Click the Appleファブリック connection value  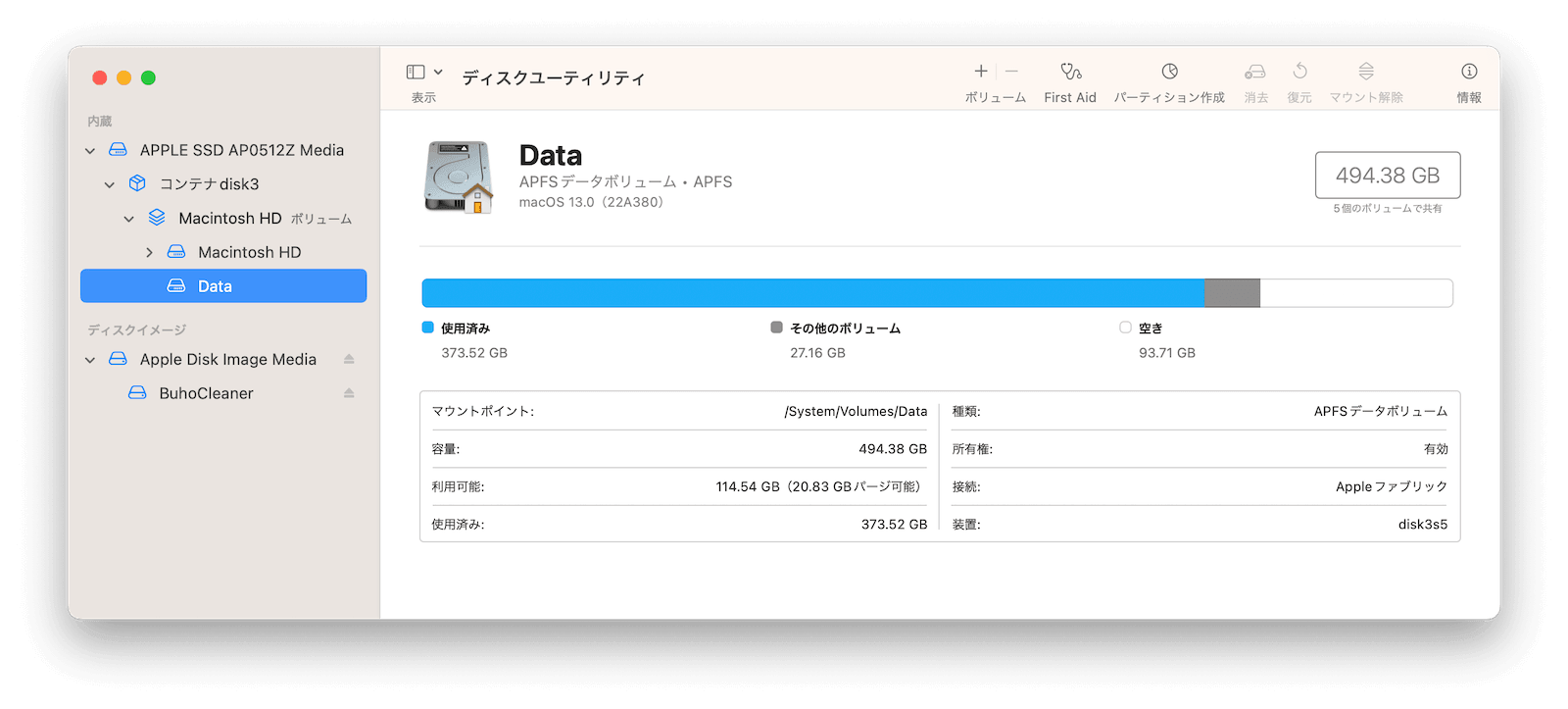point(1392,487)
